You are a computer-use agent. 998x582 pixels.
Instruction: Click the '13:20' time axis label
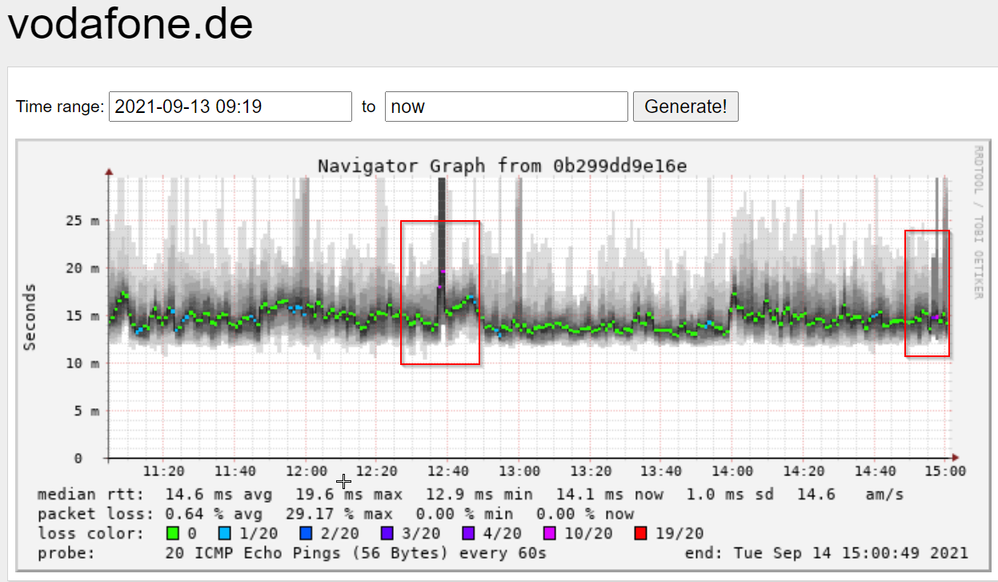coord(590,471)
